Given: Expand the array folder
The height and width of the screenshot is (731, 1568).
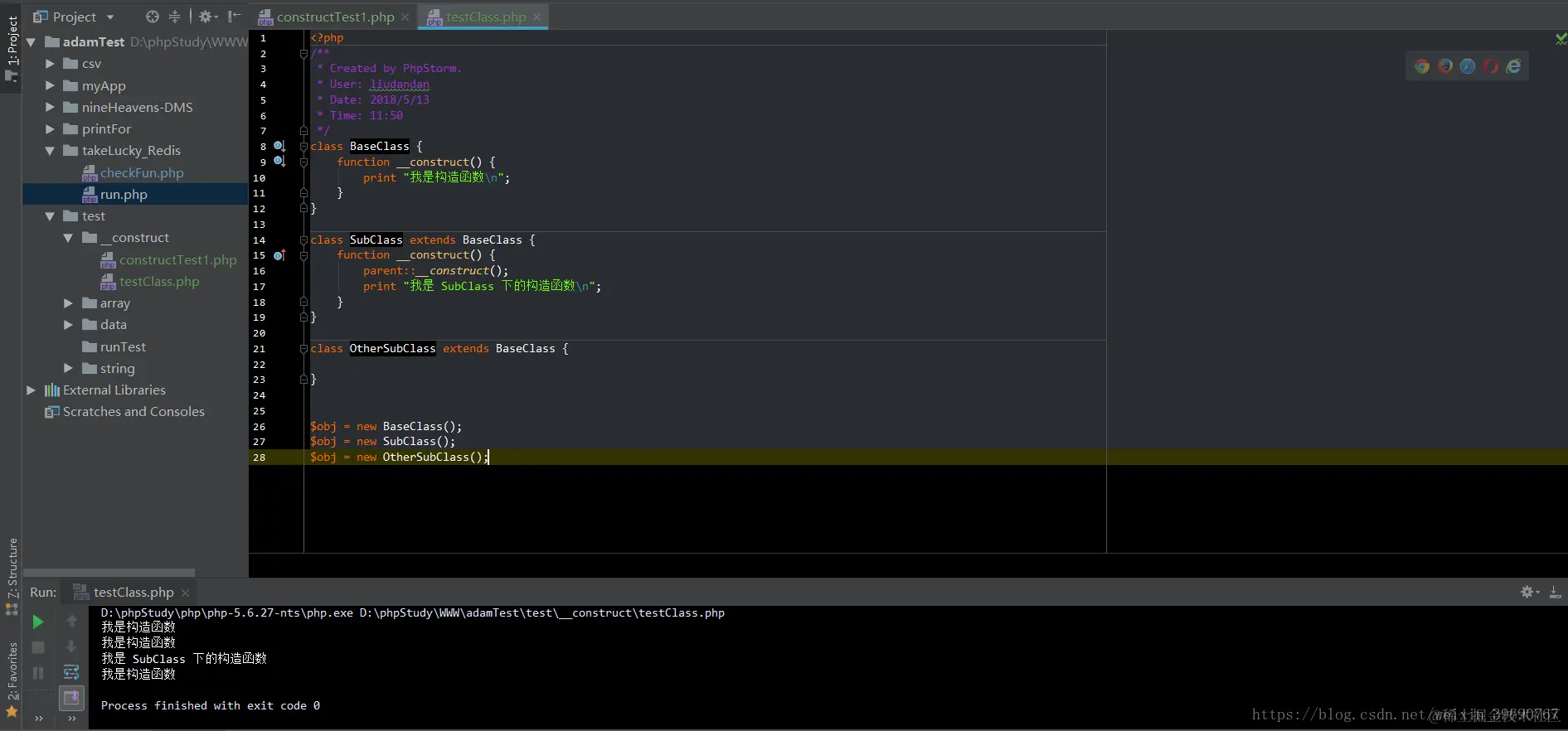Looking at the screenshot, I should tap(68, 303).
